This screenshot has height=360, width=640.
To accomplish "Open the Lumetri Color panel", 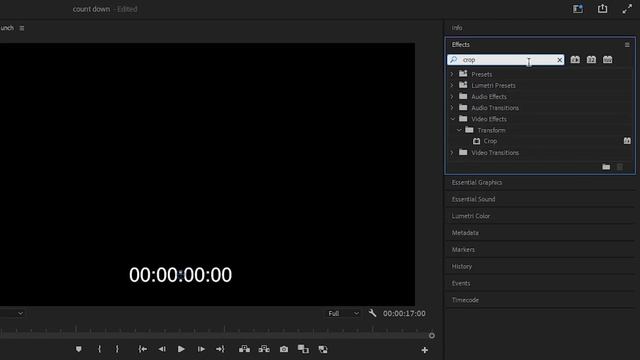I will tap(471, 216).
